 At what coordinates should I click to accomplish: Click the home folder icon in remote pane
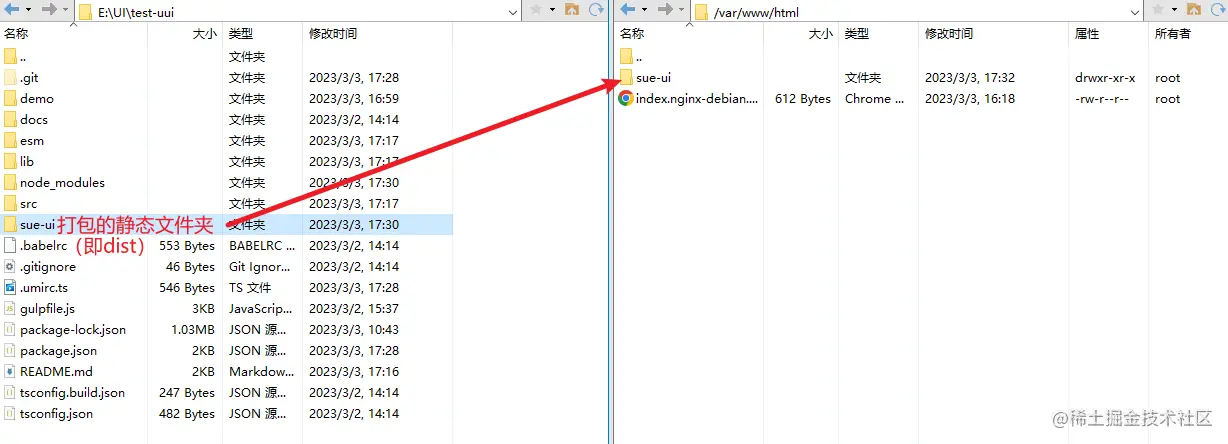1194,10
